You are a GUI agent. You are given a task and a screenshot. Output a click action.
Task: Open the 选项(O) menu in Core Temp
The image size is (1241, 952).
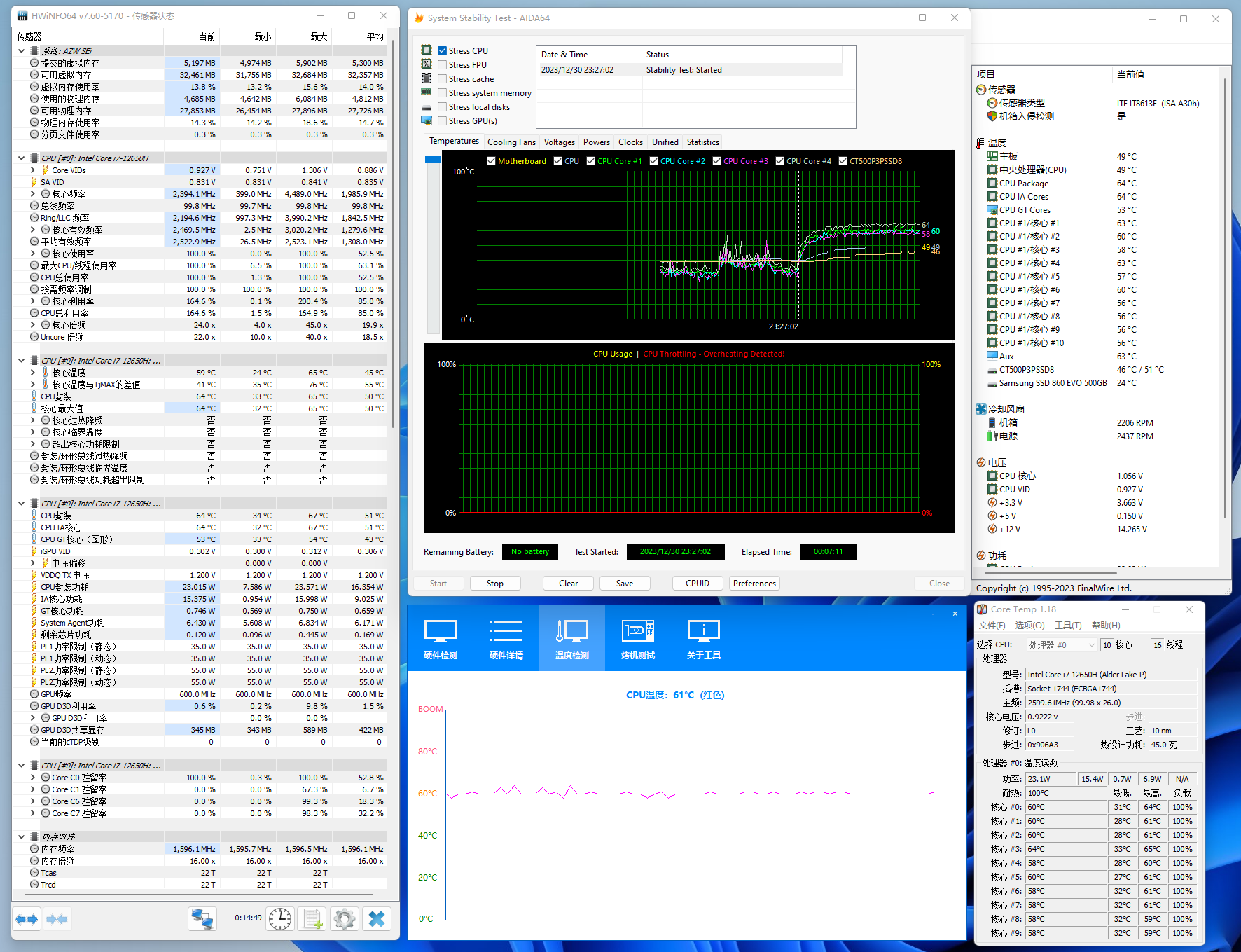pyautogui.click(x=1029, y=626)
